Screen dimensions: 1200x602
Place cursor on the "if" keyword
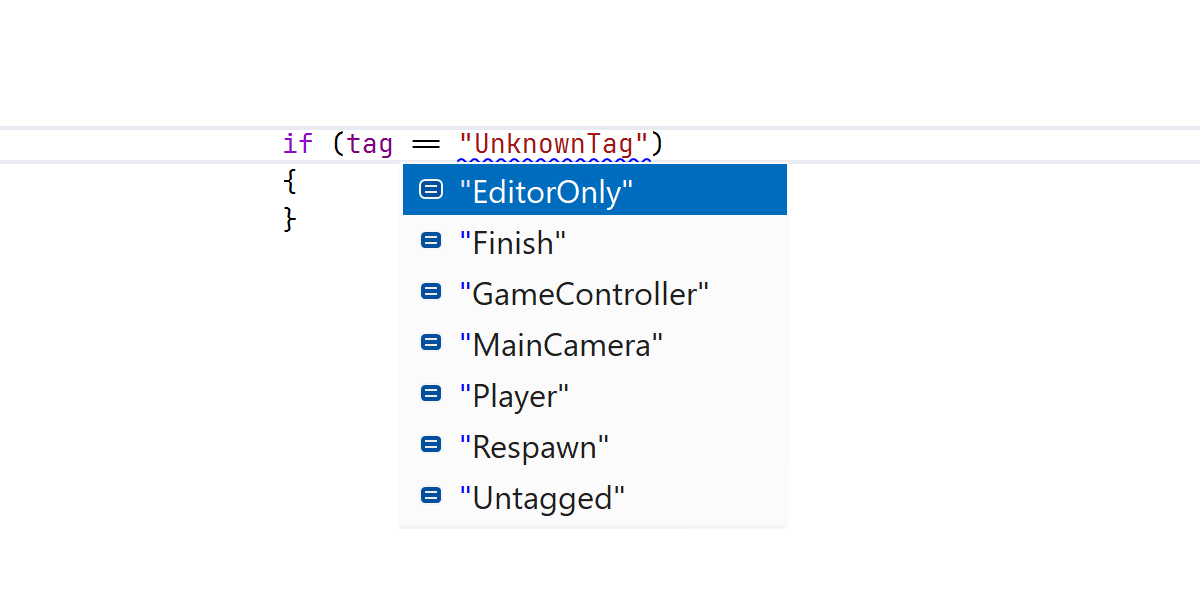coord(297,144)
